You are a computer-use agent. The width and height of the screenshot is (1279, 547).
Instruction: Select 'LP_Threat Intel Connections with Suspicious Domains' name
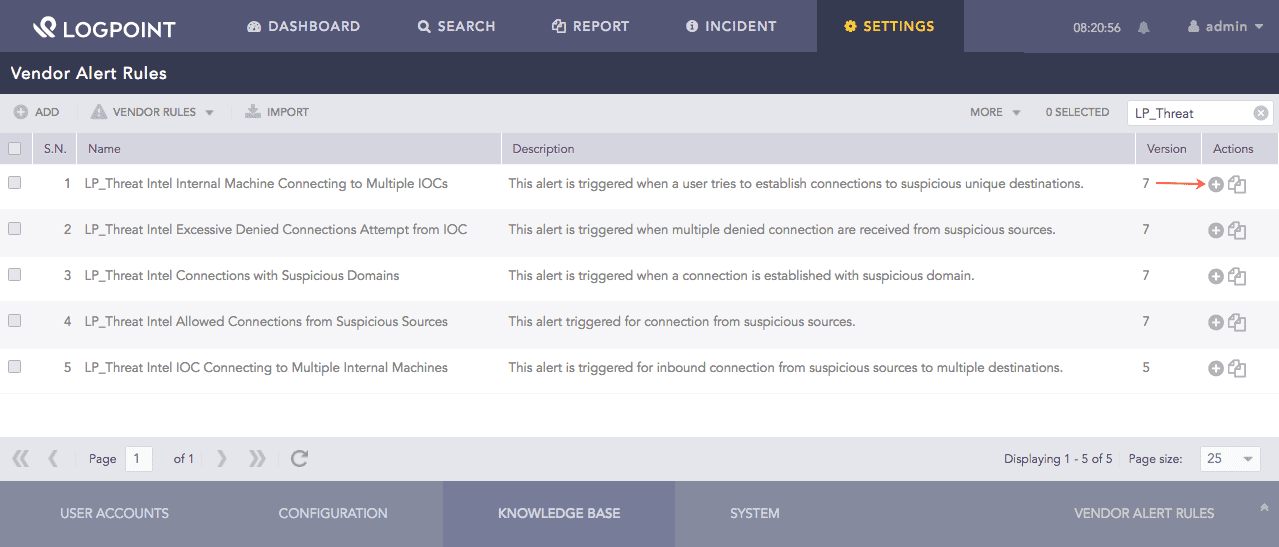242,275
